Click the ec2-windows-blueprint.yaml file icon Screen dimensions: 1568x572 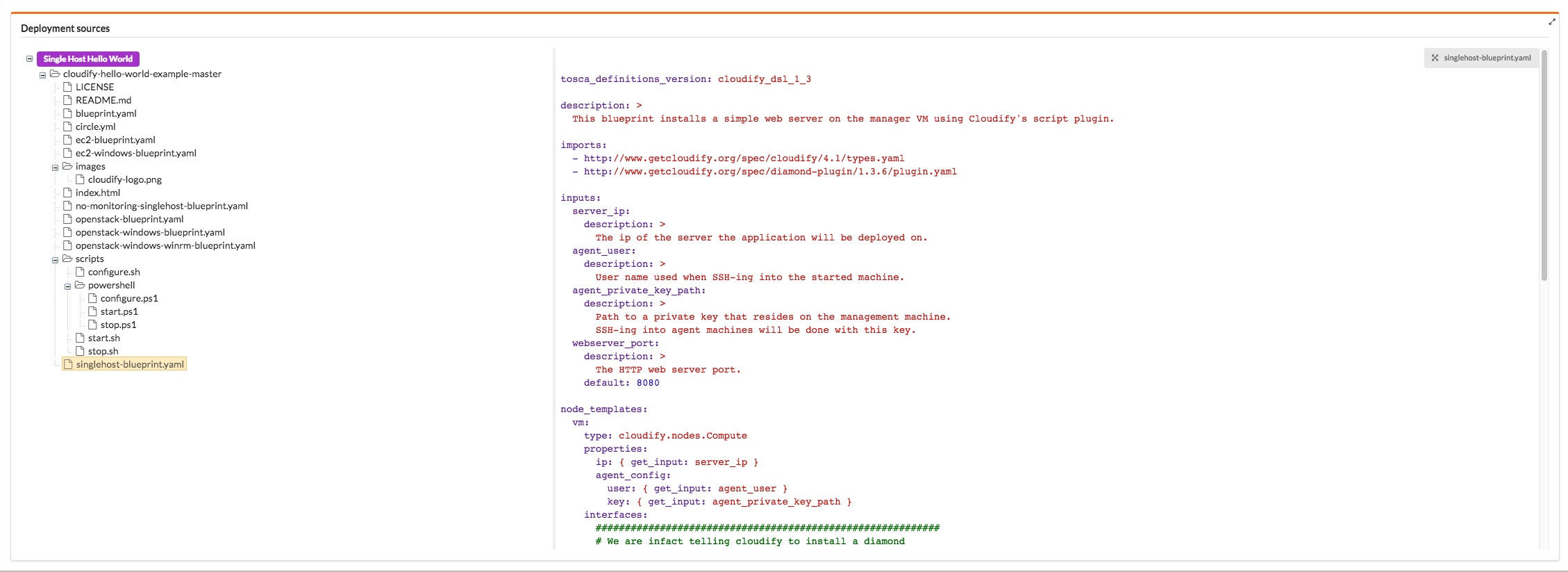tap(67, 153)
